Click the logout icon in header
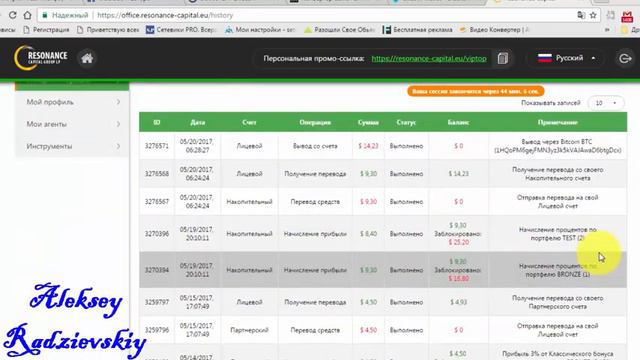 [x=625, y=58]
